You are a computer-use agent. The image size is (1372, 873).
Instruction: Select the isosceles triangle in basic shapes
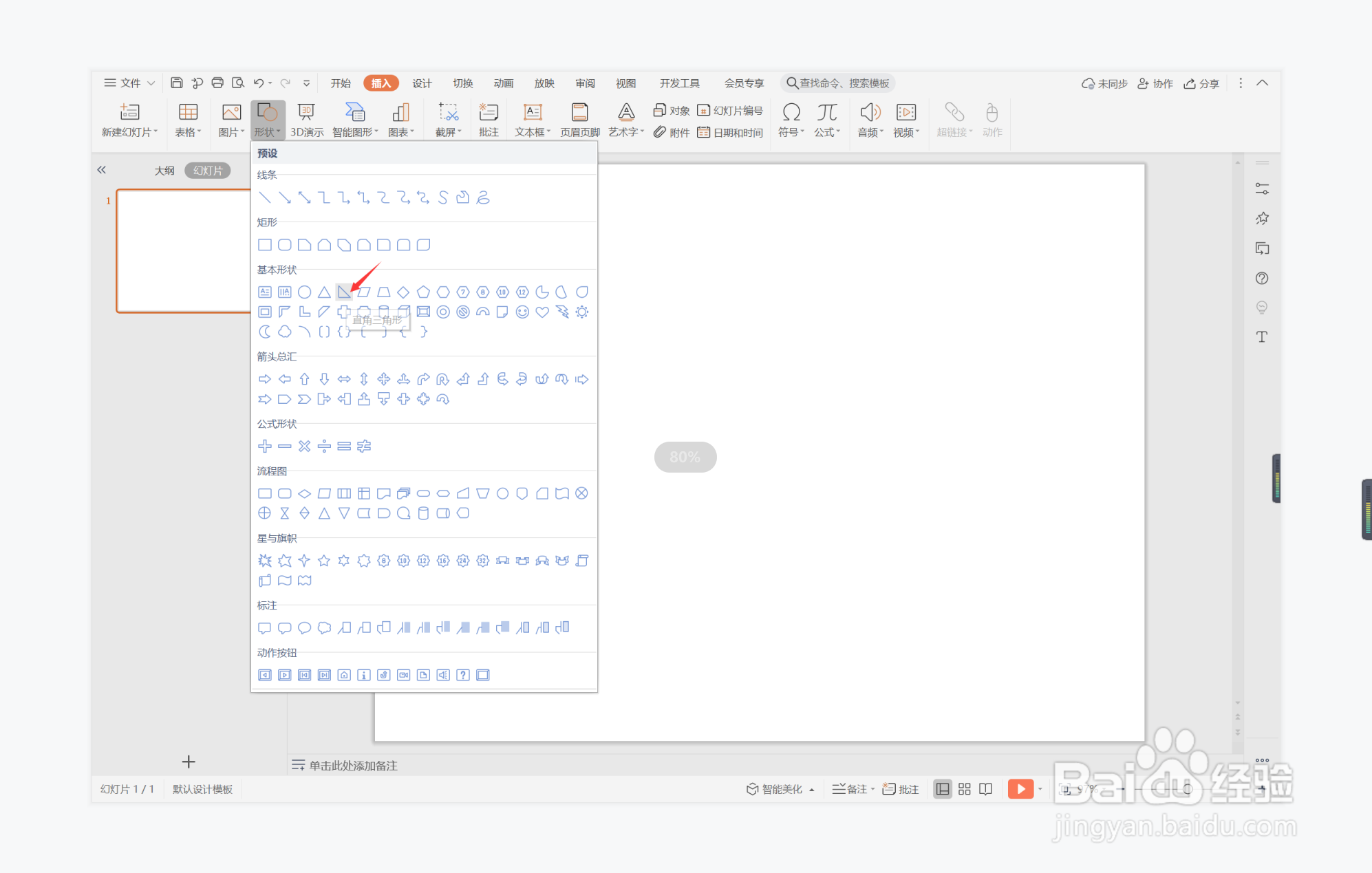(x=324, y=292)
